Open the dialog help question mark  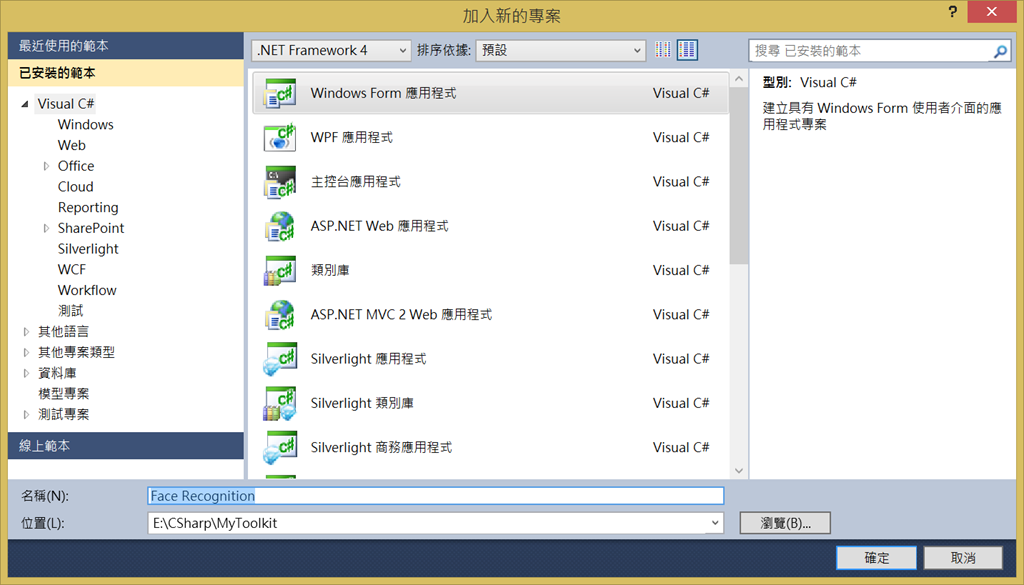point(953,11)
